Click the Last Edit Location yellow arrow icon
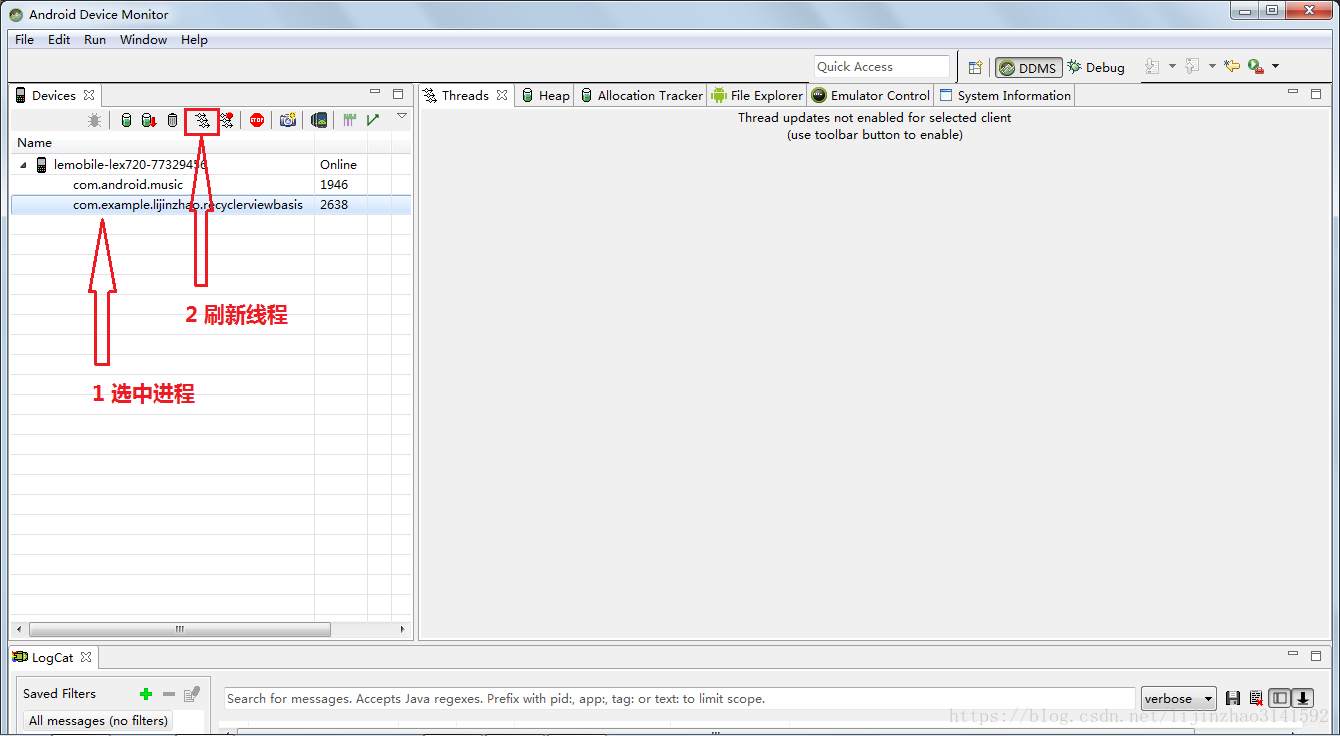Screen dimensions: 1340x736 pyautogui.click(x=1232, y=67)
